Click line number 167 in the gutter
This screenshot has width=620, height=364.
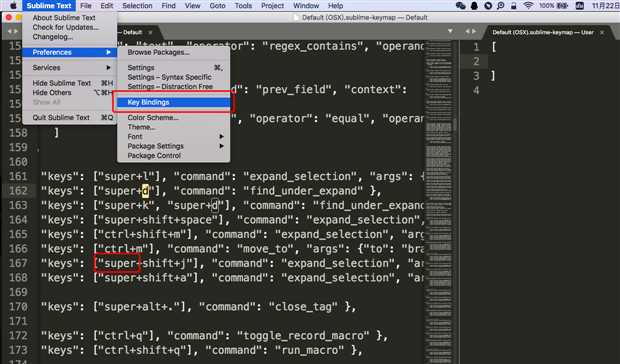[x=18, y=263]
